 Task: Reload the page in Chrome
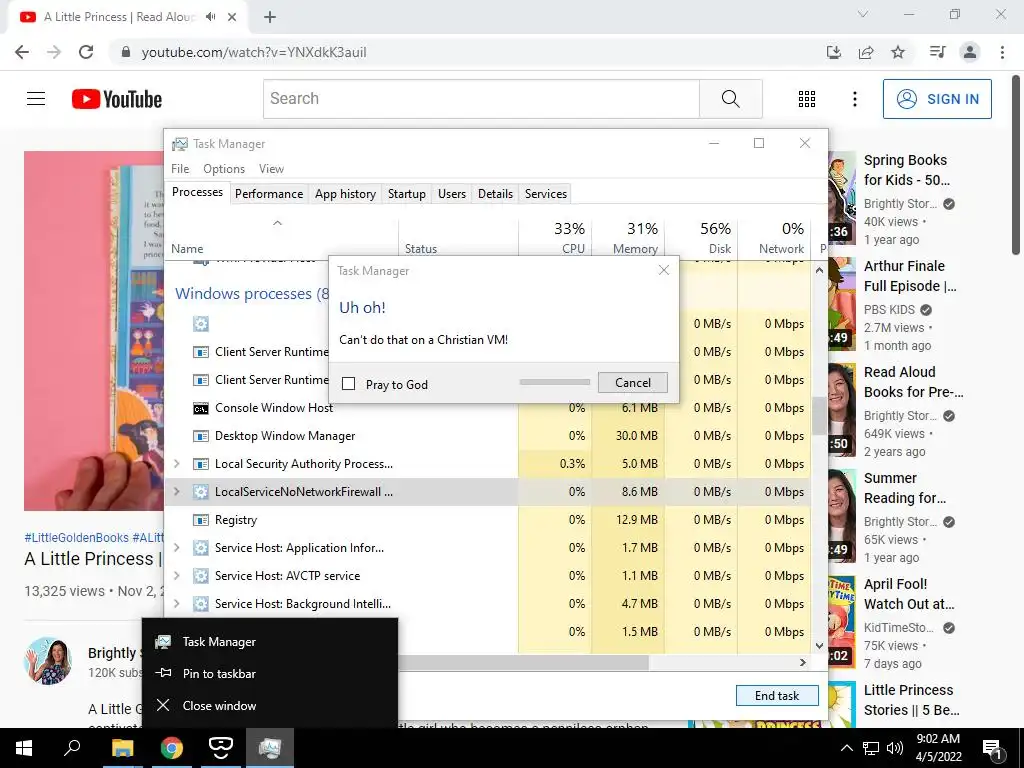click(86, 52)
